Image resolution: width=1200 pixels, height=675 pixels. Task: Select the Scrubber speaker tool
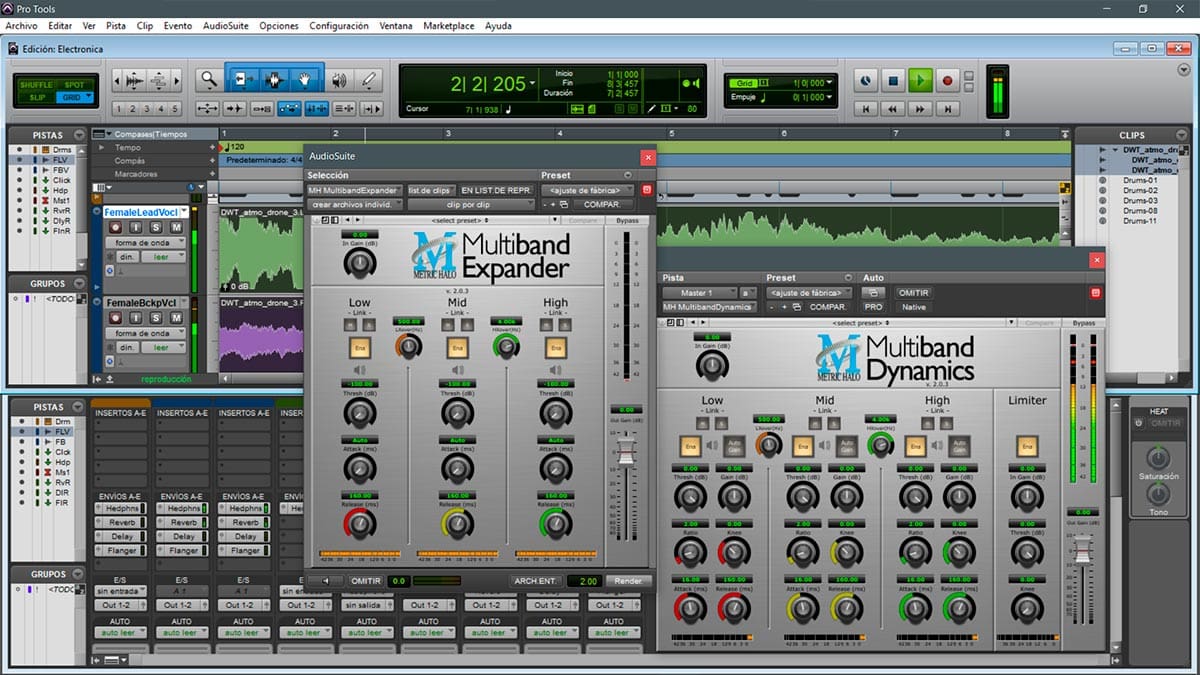click(x=340, y=79)
